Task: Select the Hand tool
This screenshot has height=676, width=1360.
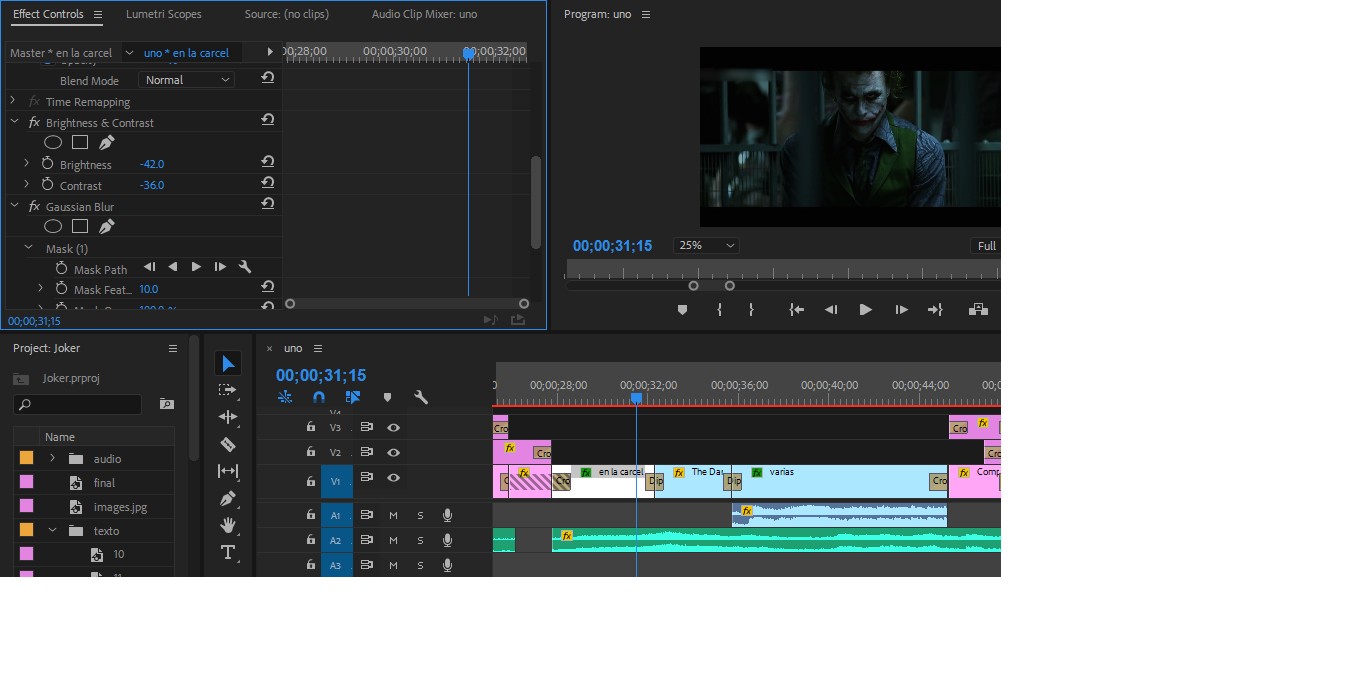Action: pyautogui.click(x=228, y=525)
